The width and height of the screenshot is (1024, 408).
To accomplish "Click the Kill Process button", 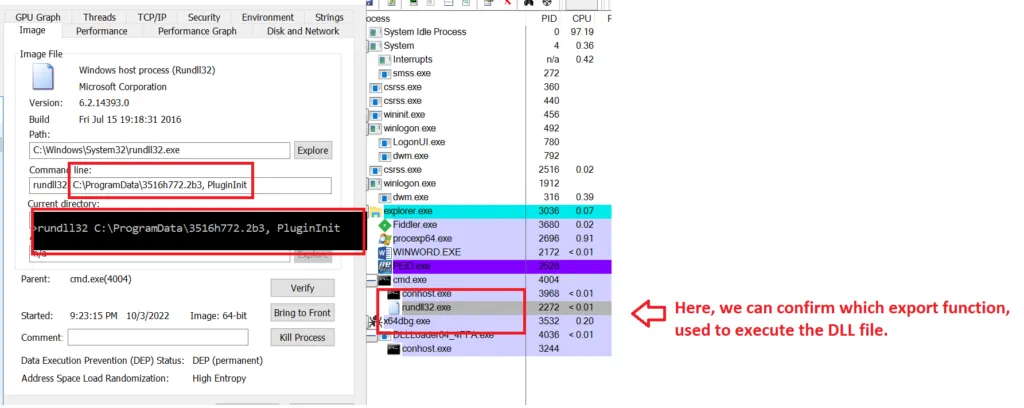I will (x=302, y=337).
